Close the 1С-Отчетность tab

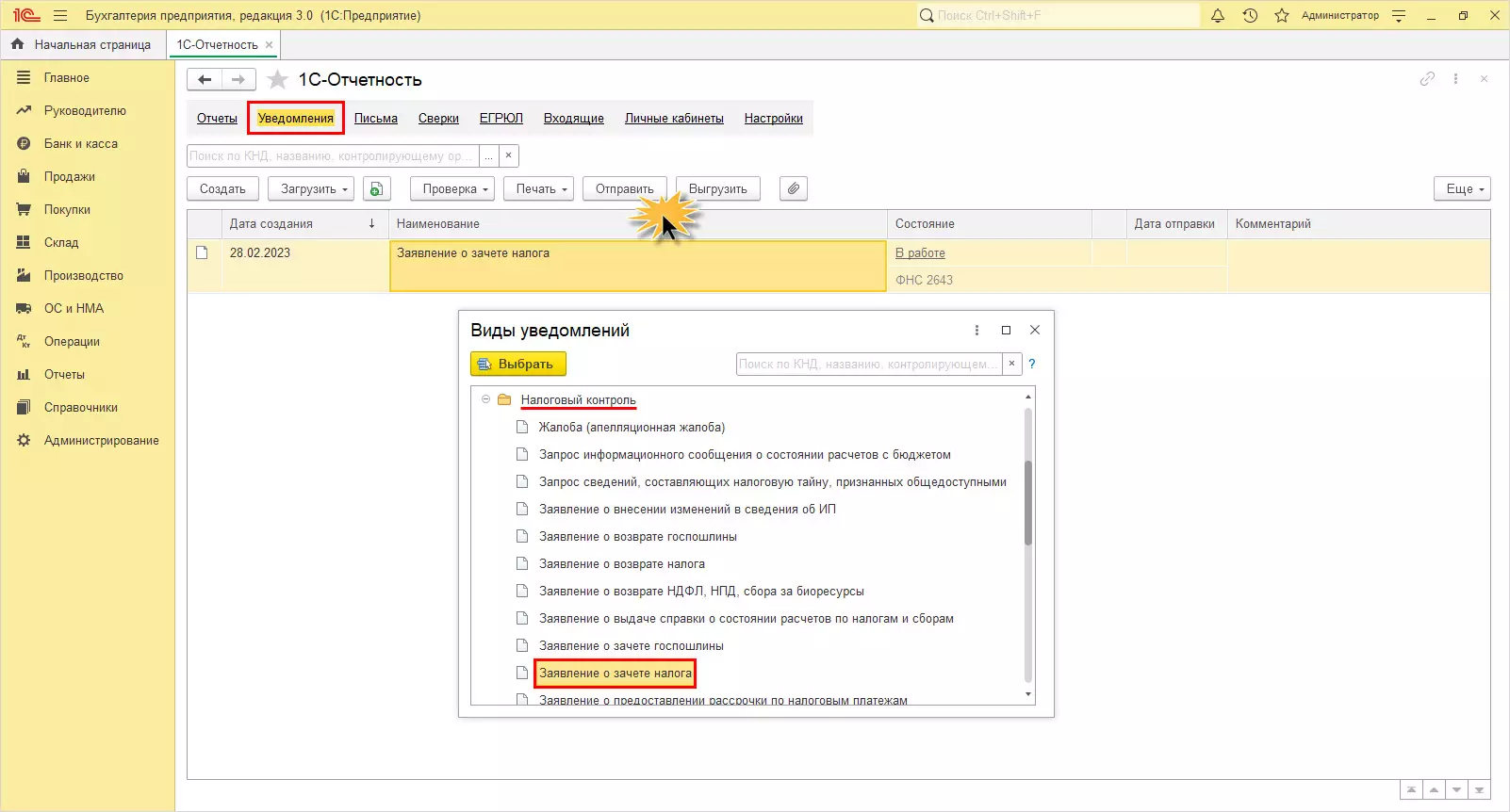269,44
